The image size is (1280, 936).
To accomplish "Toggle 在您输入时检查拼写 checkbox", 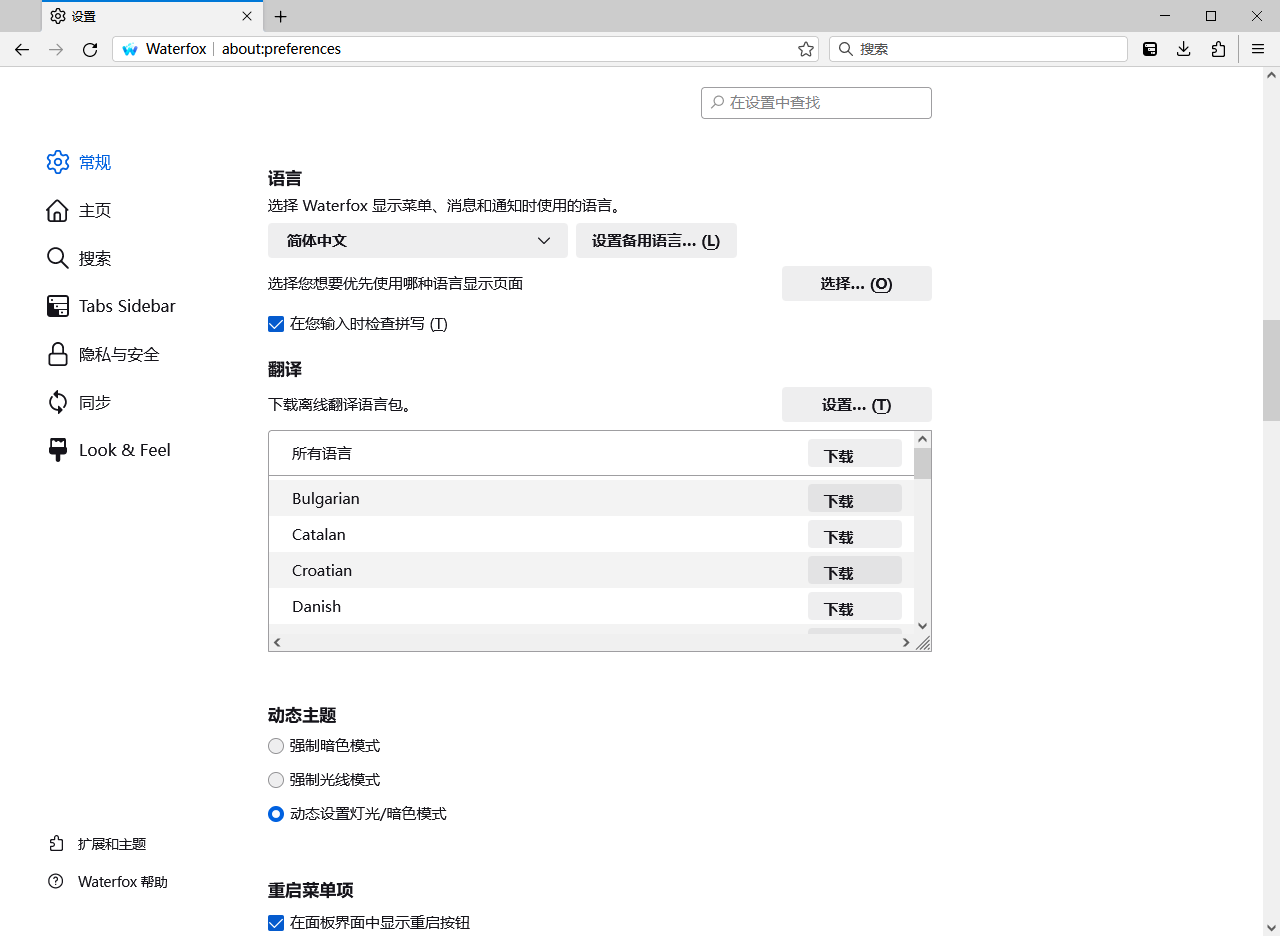I will (276, 324).
